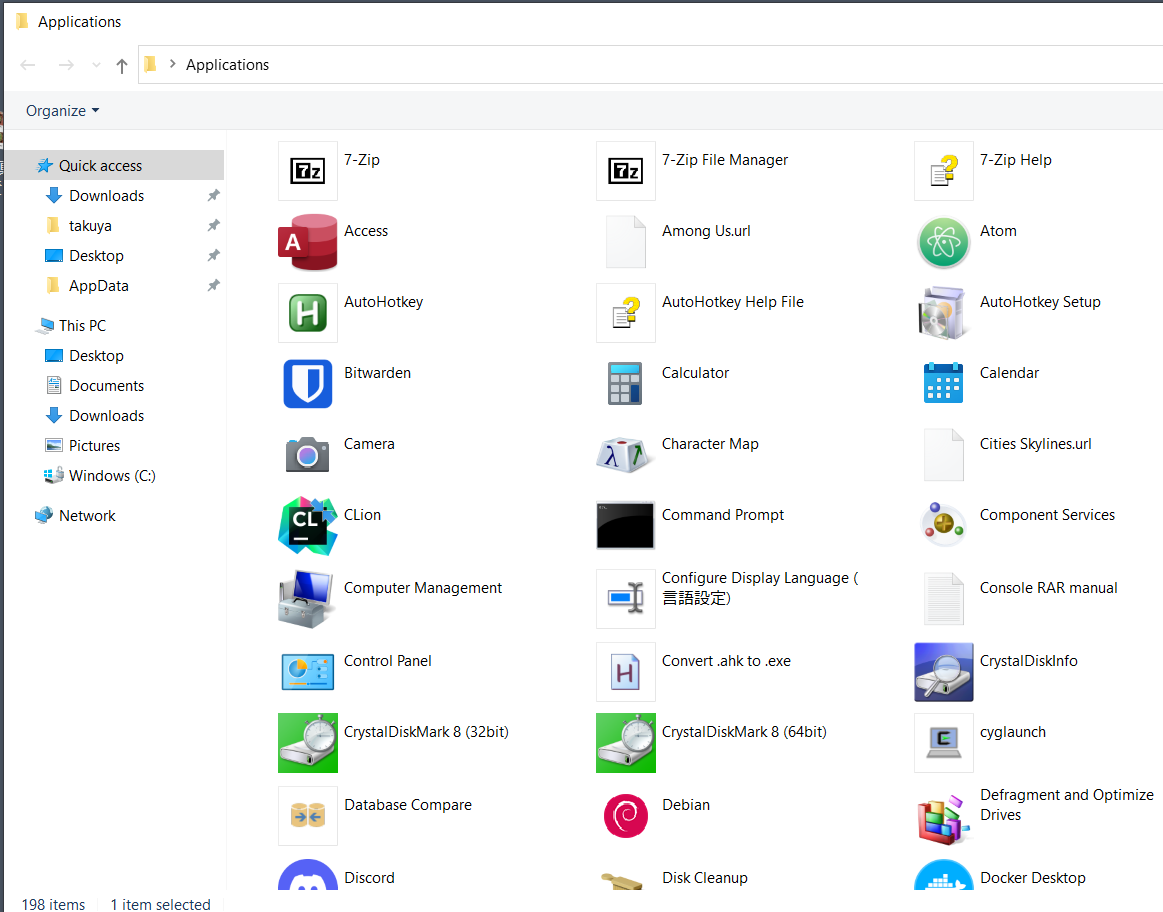Open the Atom editor
The width and height of the screenshot is (1163, 912).
pyautogui.click(x=943, y=242)
